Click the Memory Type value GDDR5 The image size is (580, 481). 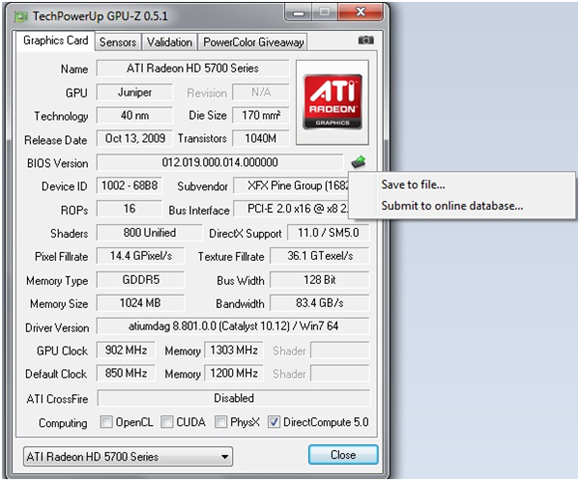[141, 279]
